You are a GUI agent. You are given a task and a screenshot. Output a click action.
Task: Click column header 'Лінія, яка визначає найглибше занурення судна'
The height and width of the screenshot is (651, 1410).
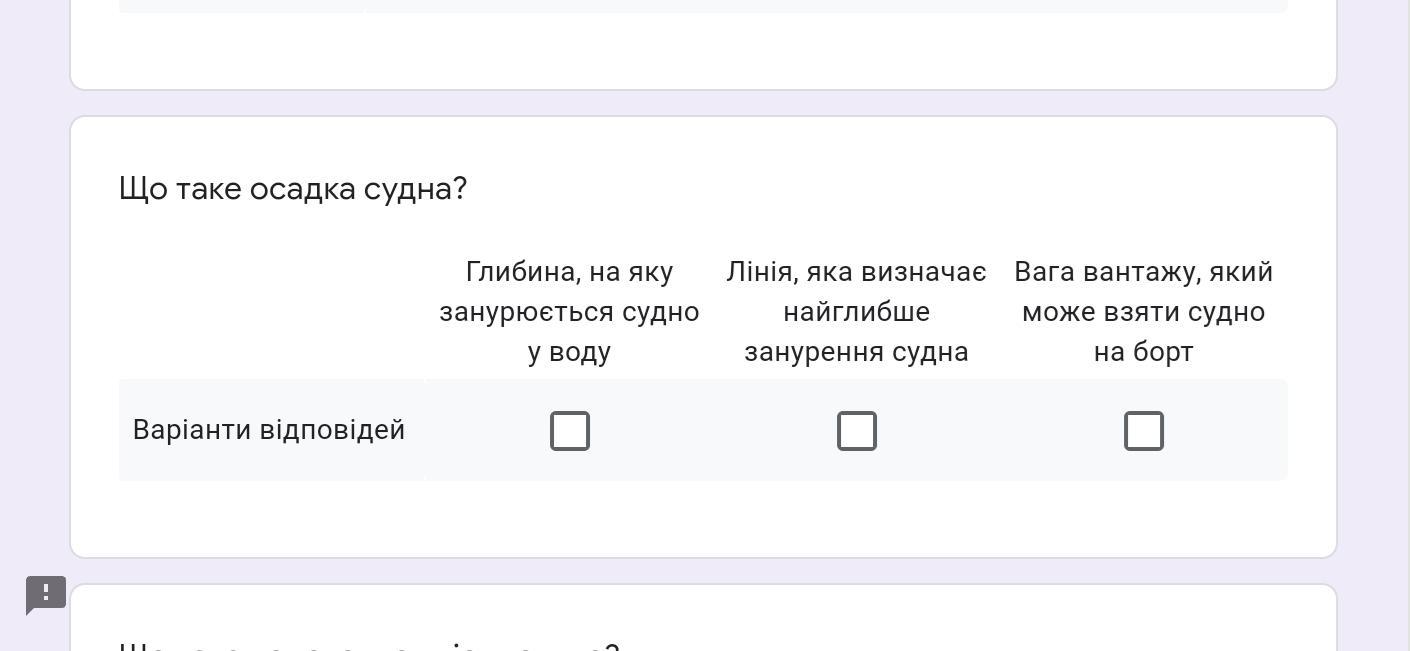(x=857, y=312)
